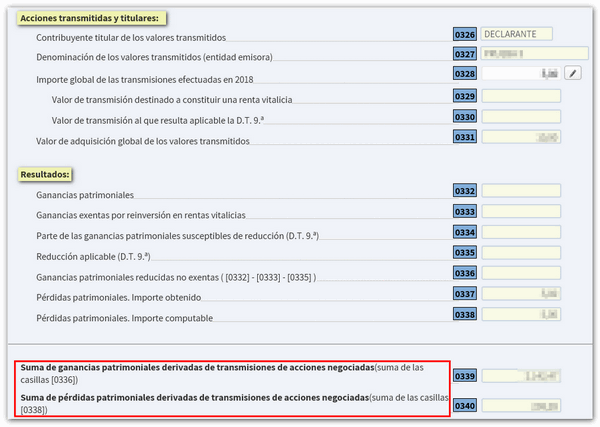The width and height of the screenshot is (600, 427).
Task: Select the gains susceptible to reduction field 0334
Action: (x=520, y=232)
